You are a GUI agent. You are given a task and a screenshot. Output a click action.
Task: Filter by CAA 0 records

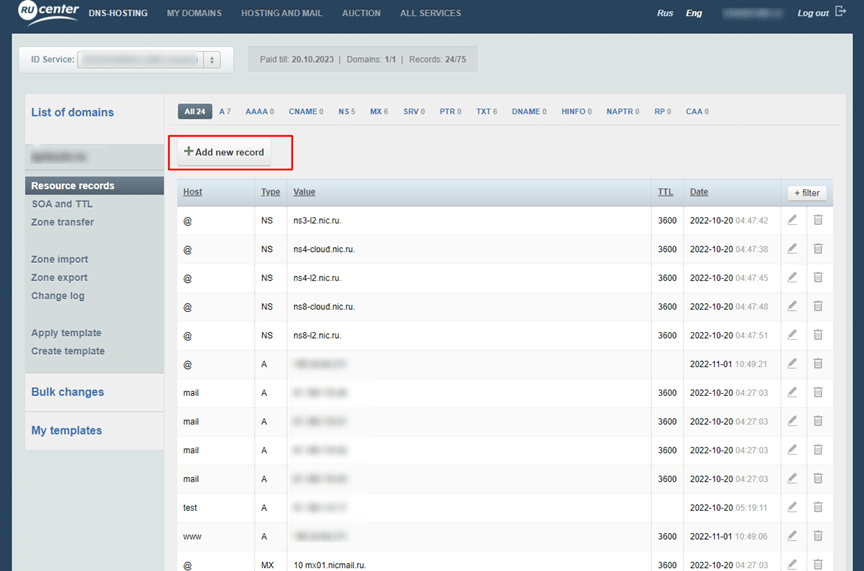tap(697, 111)
